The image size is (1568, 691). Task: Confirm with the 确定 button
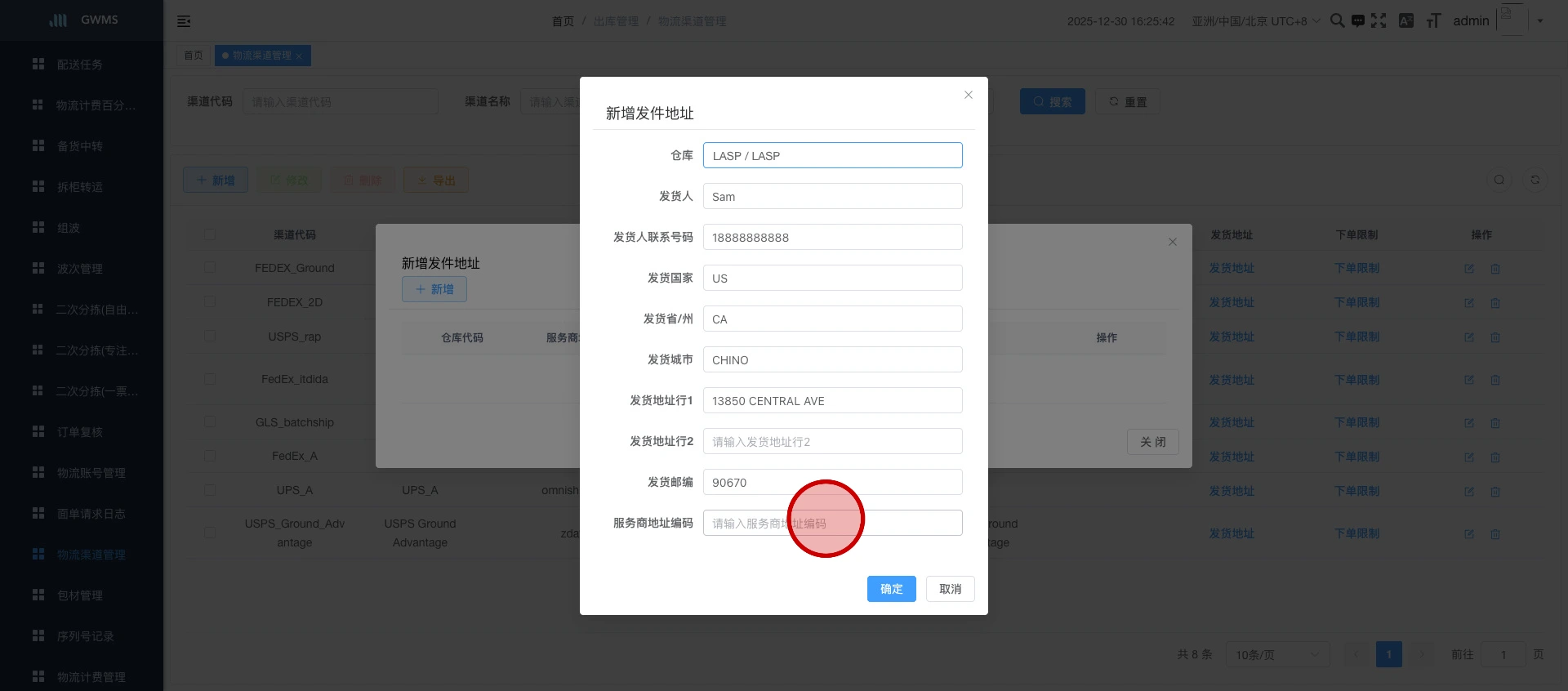(x=892, y=589)
